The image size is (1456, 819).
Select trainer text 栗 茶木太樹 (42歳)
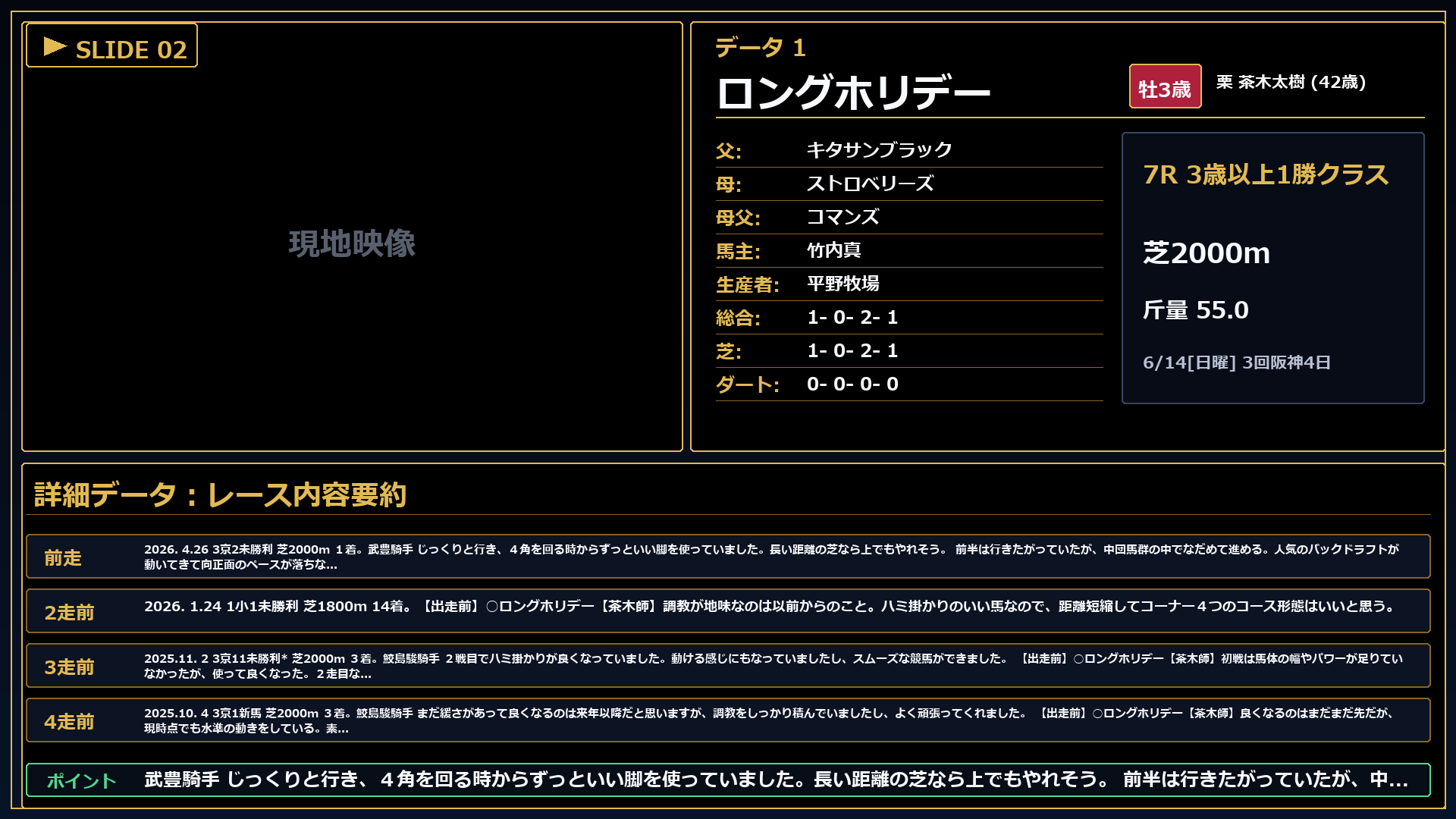click(x=1291, y=82)
